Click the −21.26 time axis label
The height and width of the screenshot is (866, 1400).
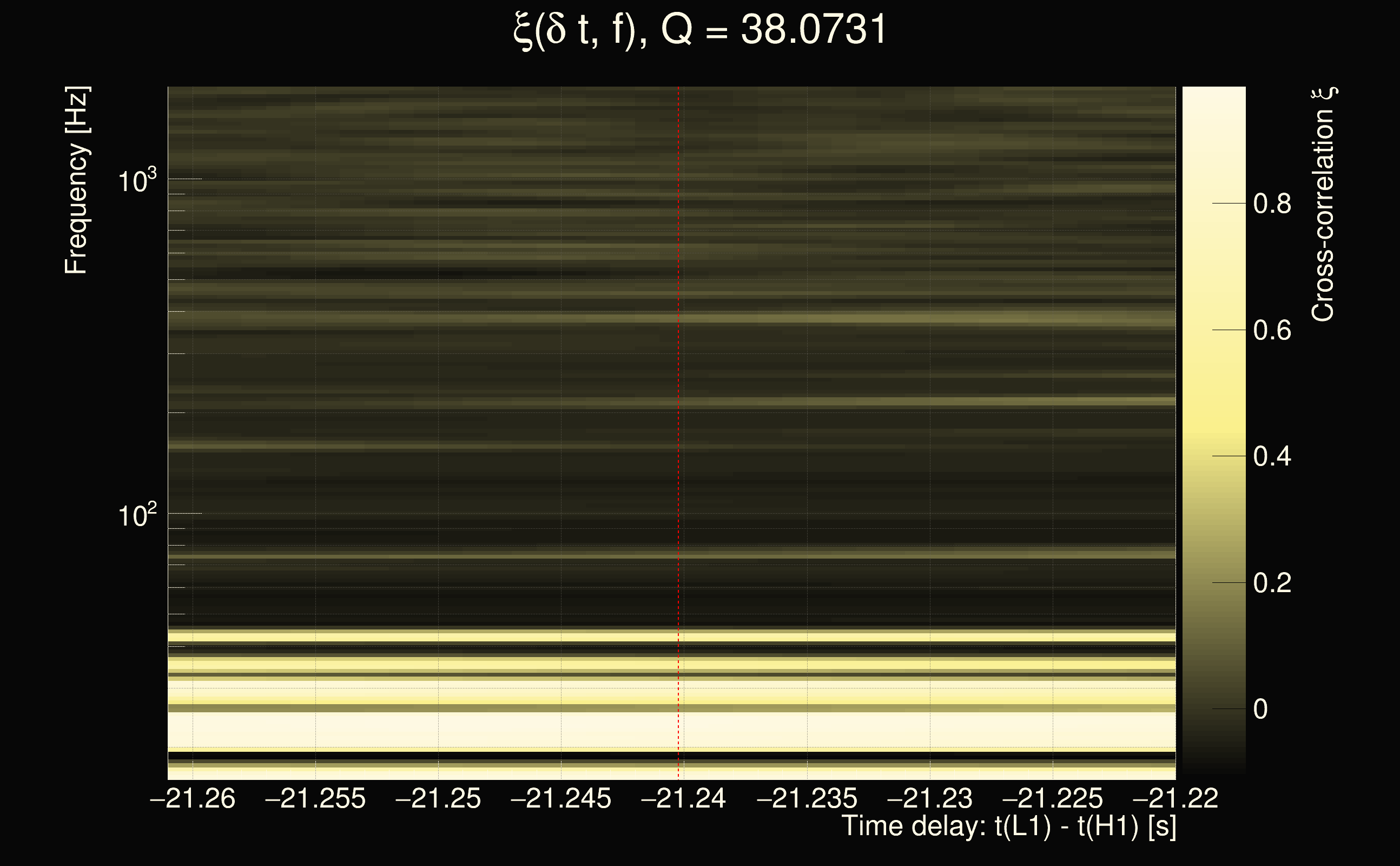(193, 798)
